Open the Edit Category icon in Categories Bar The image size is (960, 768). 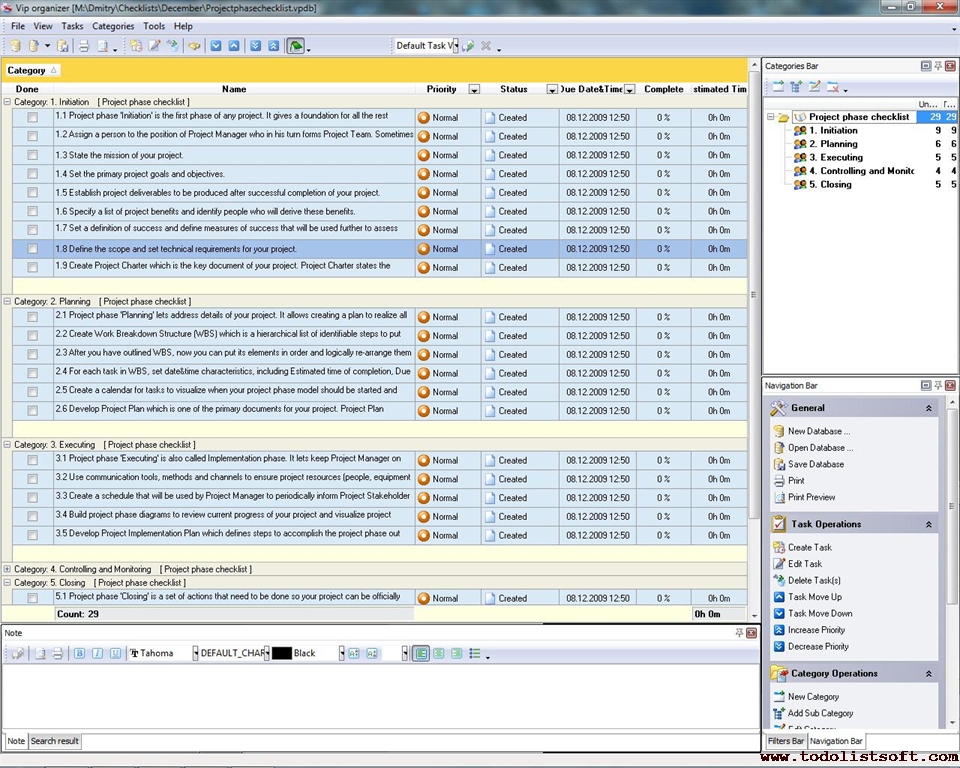(x=813, y=86)
